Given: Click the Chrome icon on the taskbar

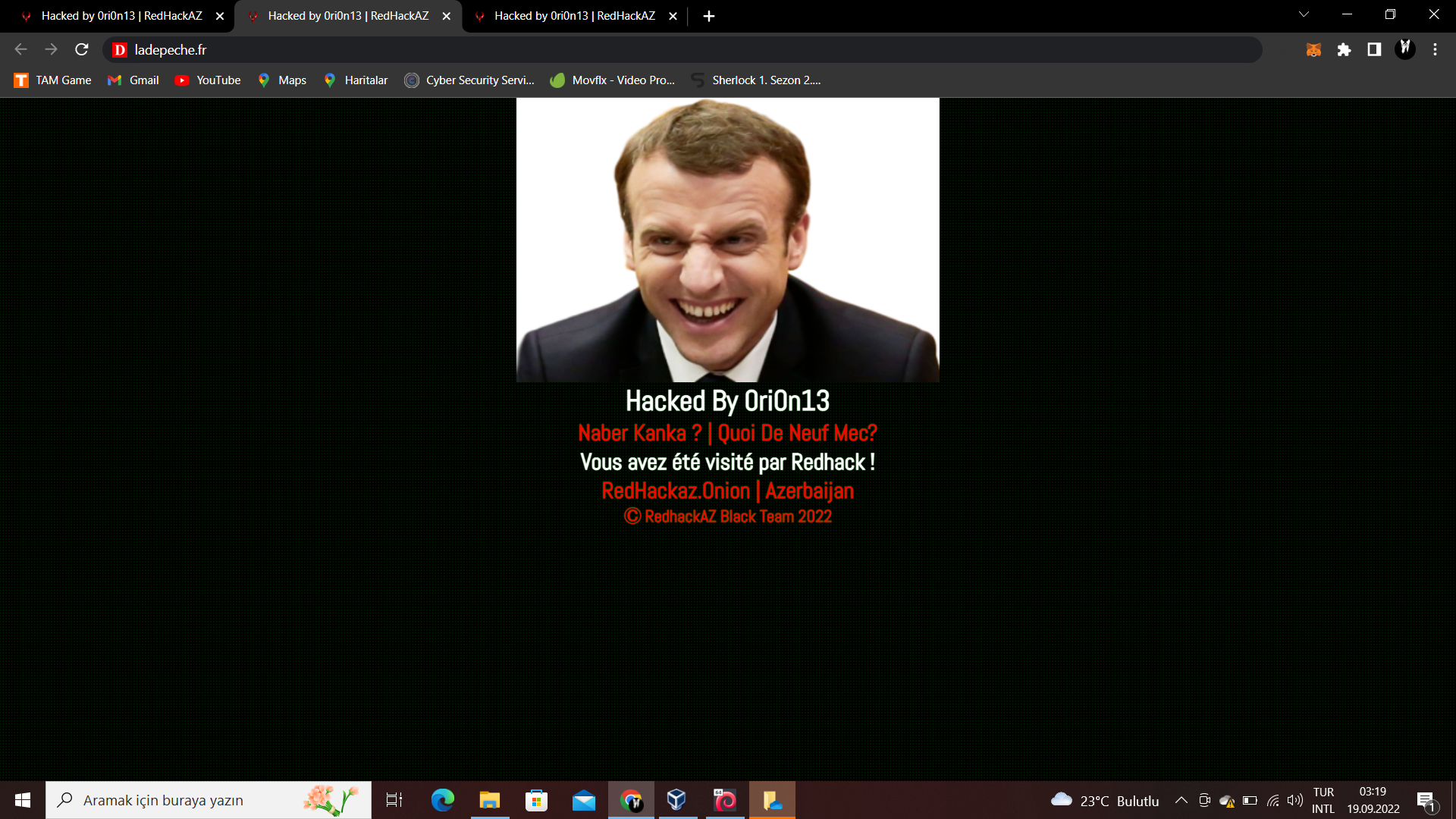Looking at the screenshot, I should point(631,800).
